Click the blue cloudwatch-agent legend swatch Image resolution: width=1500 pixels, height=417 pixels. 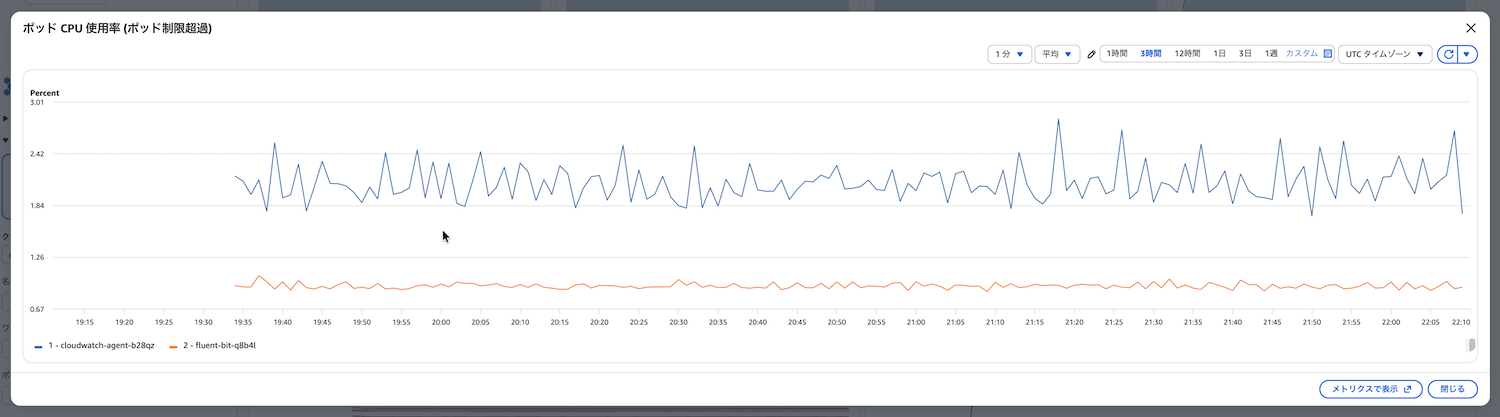pos(38,346)
